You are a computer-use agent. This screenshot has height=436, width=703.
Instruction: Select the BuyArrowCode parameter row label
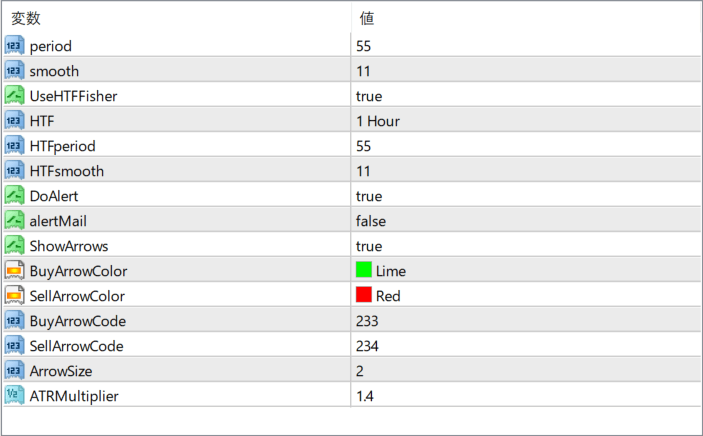click(x=78, y=321)
